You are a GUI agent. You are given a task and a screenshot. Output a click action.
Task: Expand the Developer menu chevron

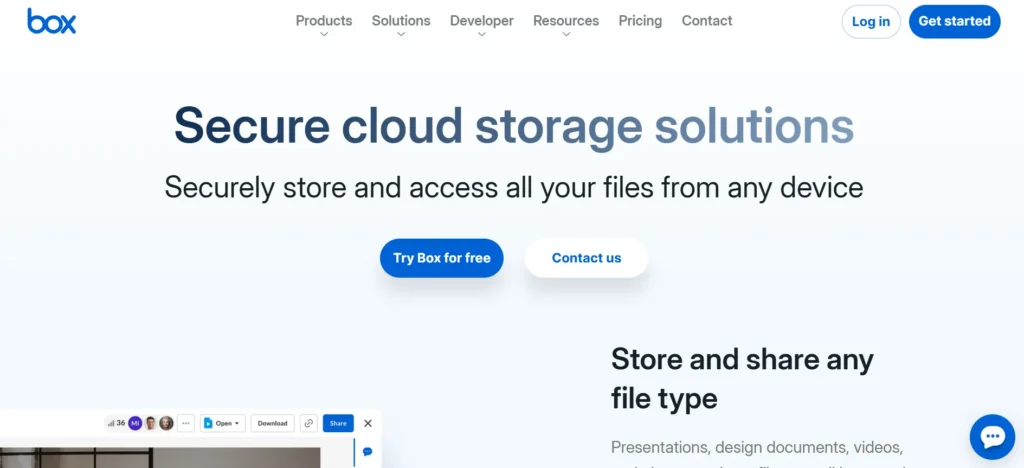[x=482, y=35]
